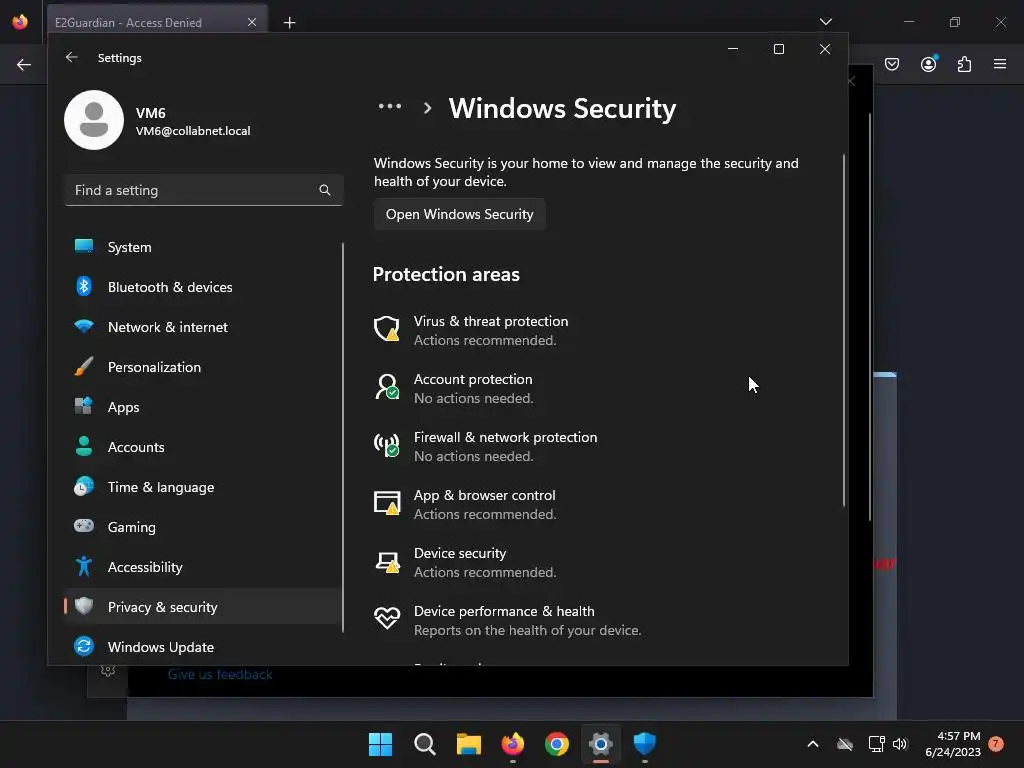
Task: Click Firefox browser back arrow
Action: pyautogui.click(x=24, y=64)
